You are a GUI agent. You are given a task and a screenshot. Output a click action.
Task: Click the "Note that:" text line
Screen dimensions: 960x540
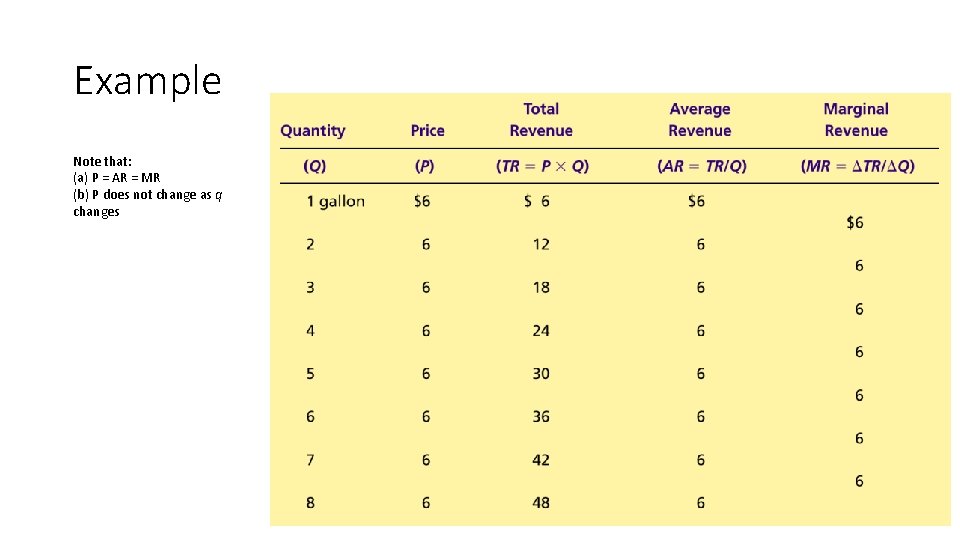click(102, 161)
